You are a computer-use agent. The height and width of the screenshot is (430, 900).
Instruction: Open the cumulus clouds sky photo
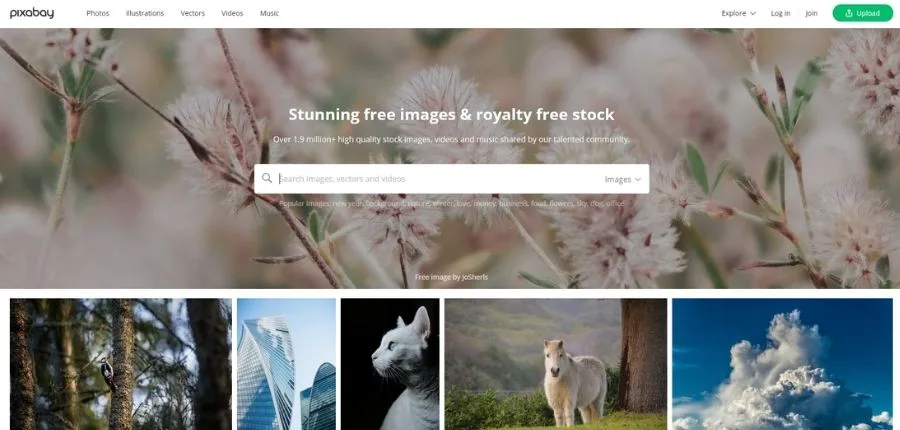point(782,364)
